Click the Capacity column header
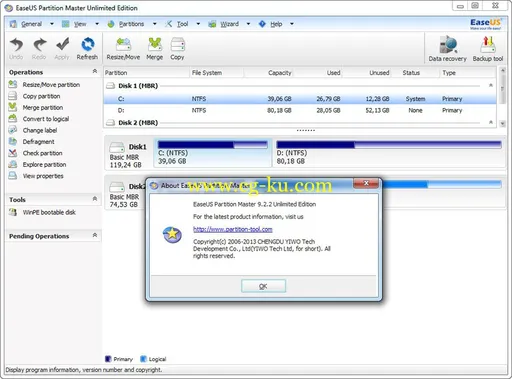 [x=269, y=73]
